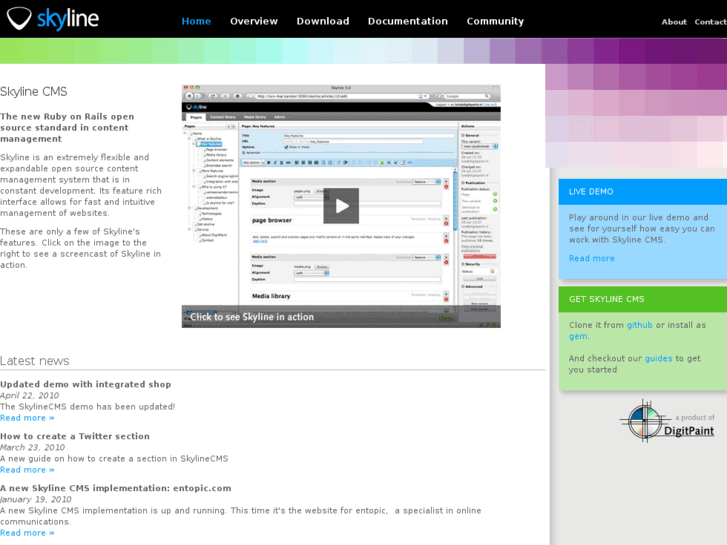Click the LIVE DEMO panel header
The width and height of the screenshot is (727, 545).
[x=643, y=192]
